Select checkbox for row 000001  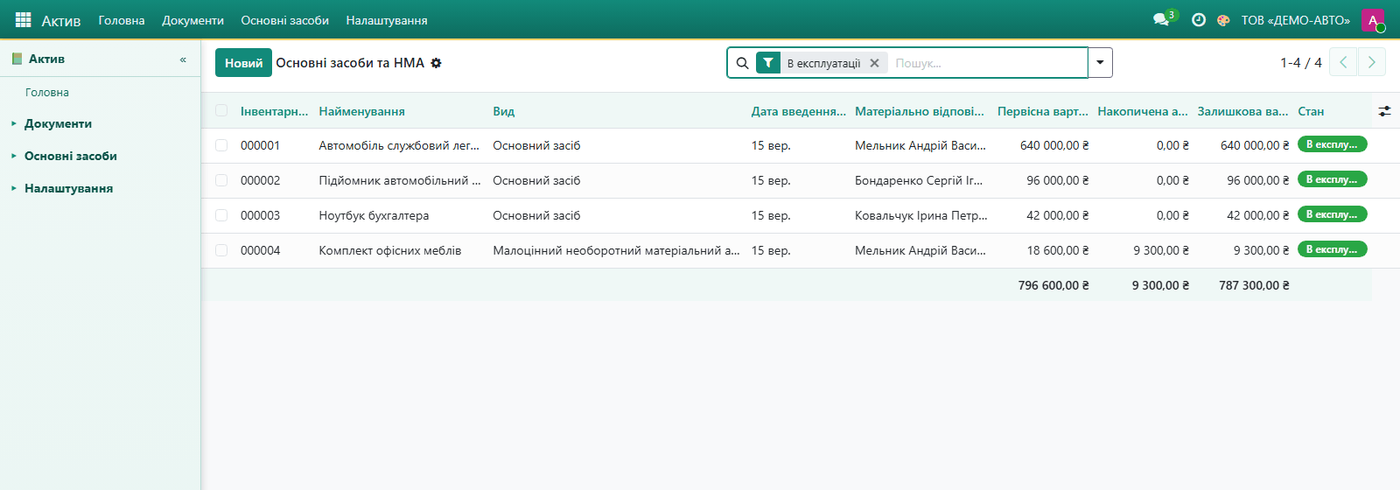click(x=221, y=146)
